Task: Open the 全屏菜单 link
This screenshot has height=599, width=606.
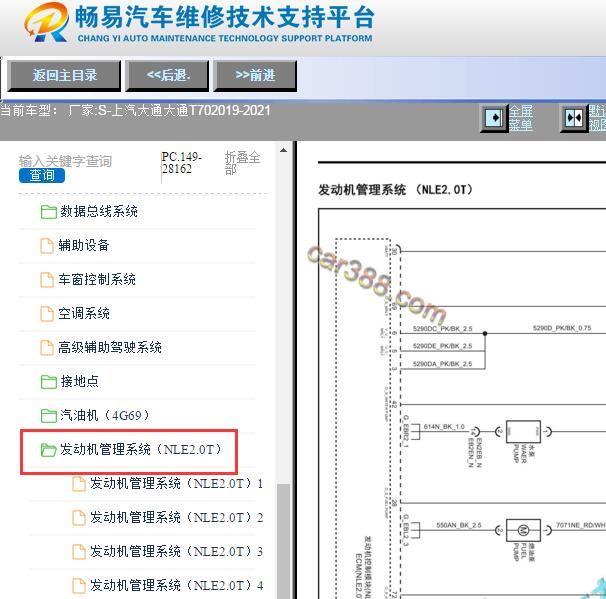Action: (x=521, y=118)
